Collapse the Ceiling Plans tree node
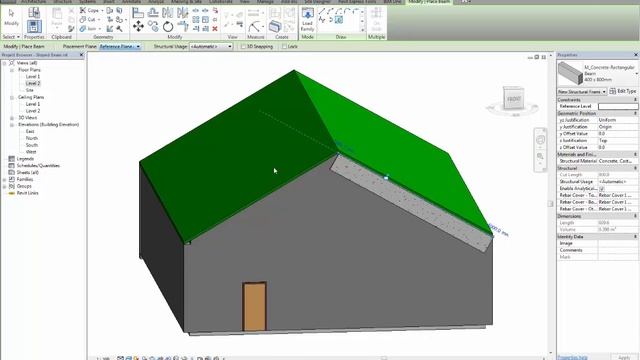640x360 pixels. [x=12, y=97]
